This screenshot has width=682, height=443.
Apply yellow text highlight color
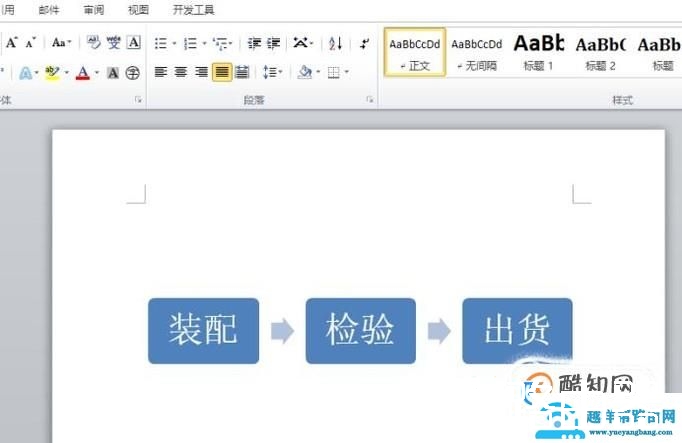[x=52, y=73]
